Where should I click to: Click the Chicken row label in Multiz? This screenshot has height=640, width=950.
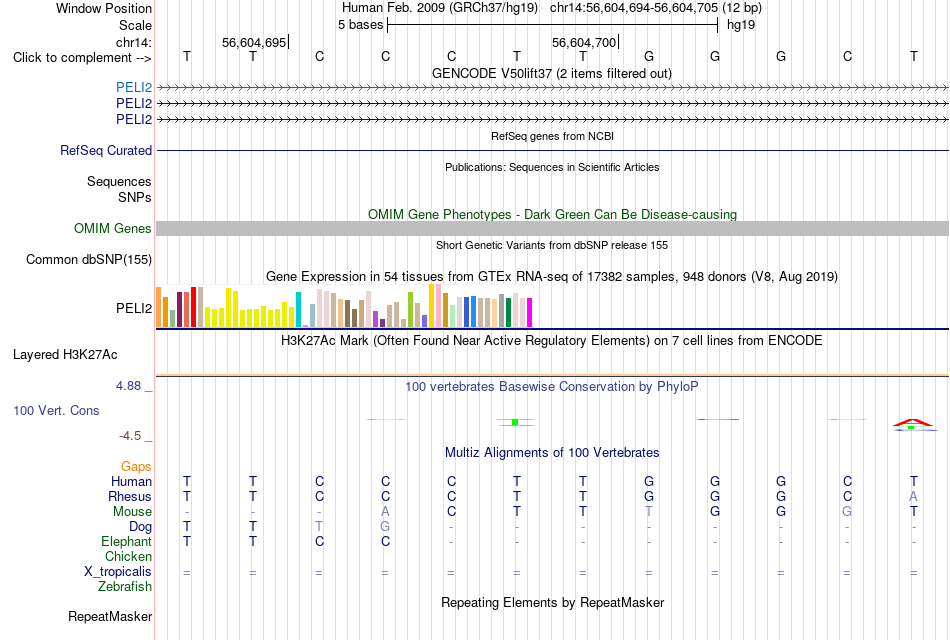point(128,556)
